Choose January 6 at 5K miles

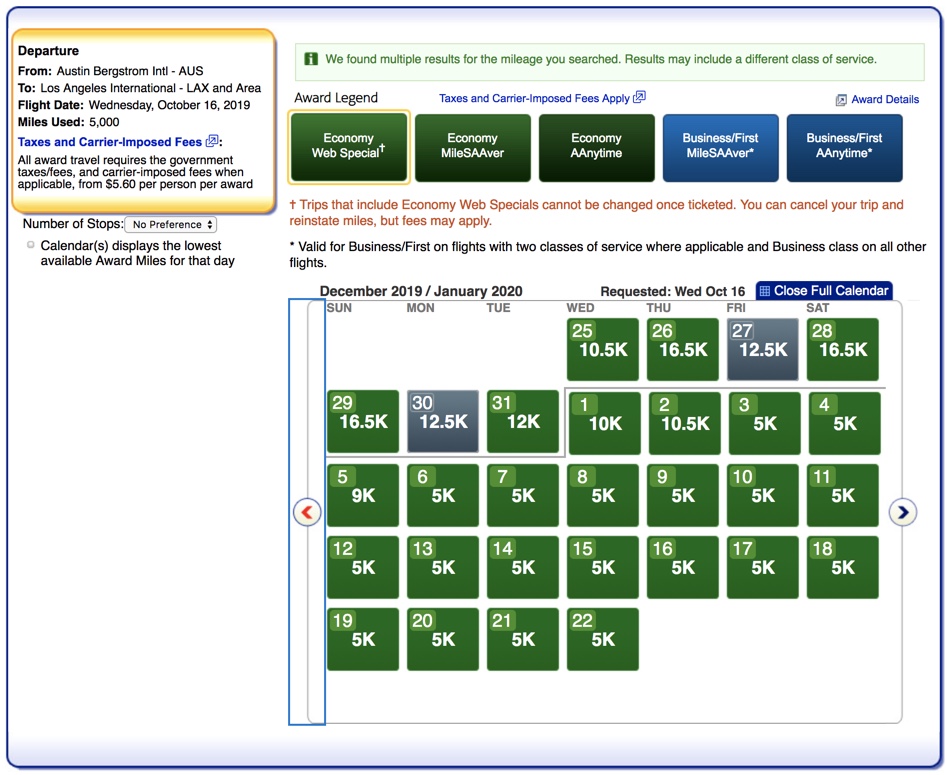443,495
